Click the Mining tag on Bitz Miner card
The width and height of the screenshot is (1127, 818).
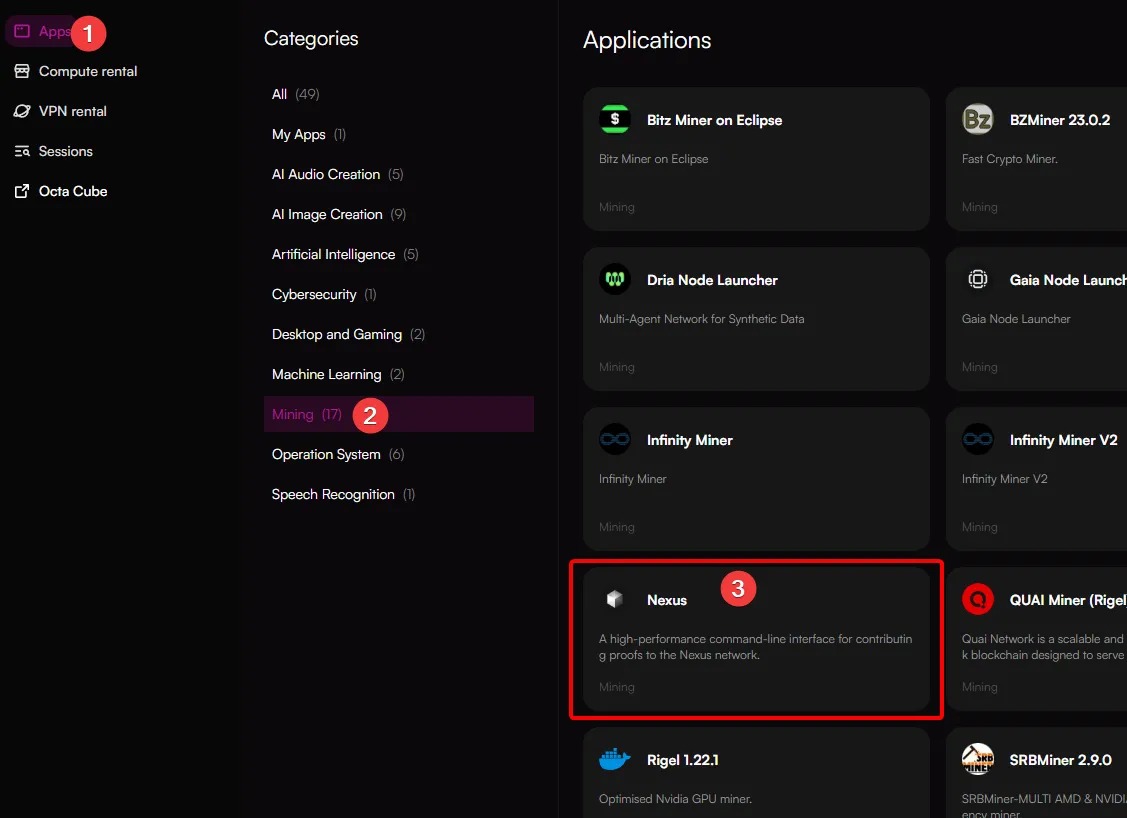pos(617,207)
